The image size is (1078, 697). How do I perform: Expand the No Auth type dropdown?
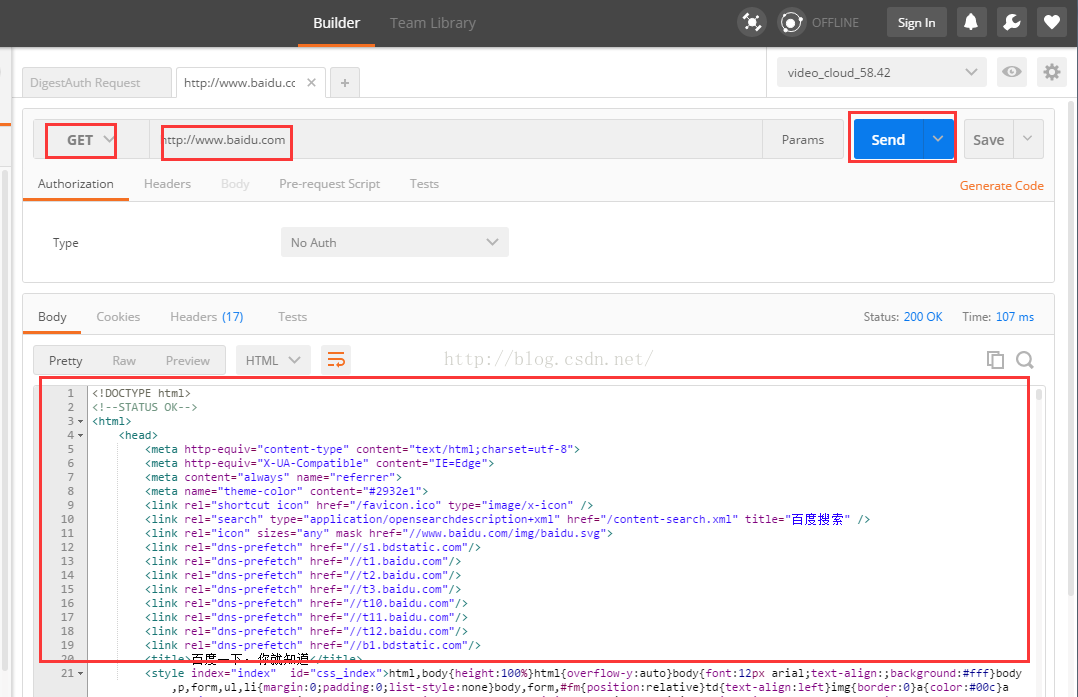[x=394, y=242]
